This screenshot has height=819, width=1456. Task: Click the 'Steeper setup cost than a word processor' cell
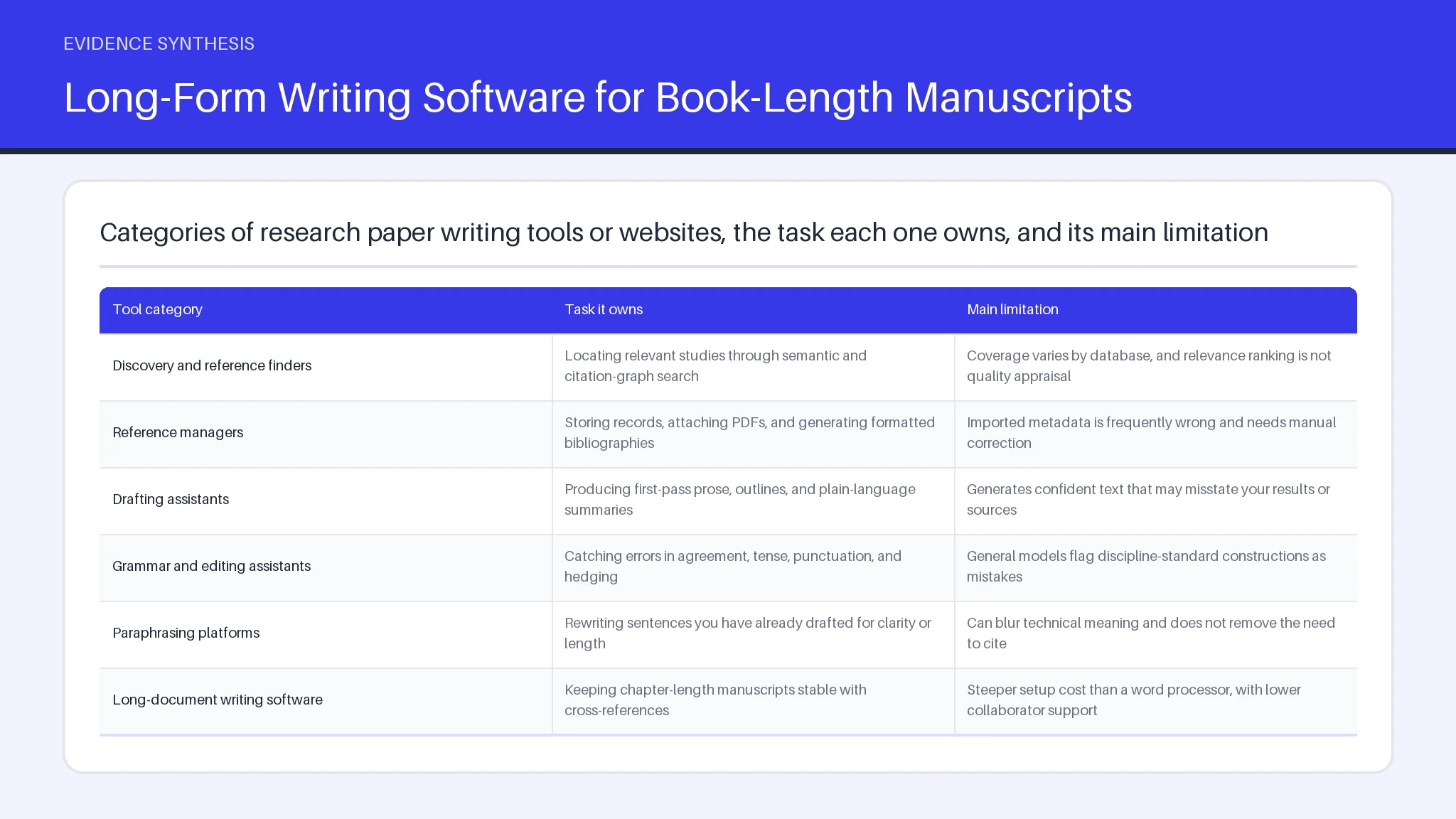(1155, 701)
